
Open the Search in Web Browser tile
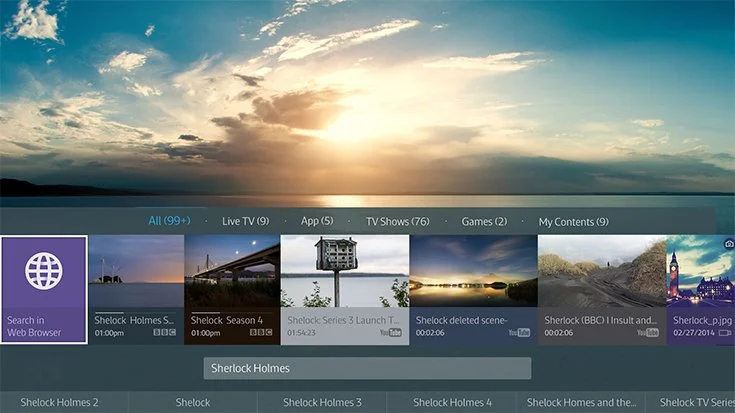(44, 290)
